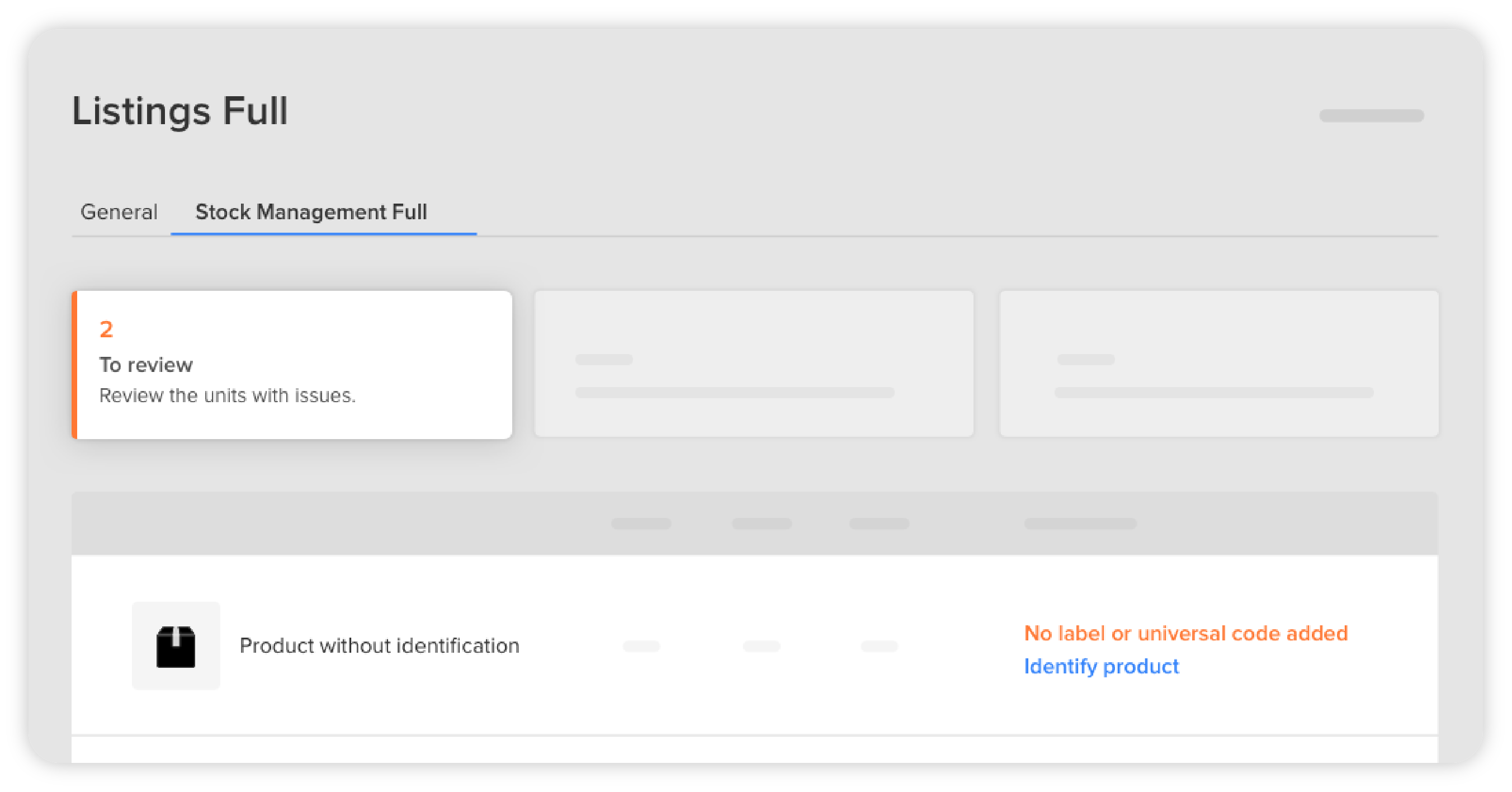Click the third column header placeholder in table
Image resolution: width=1512 pixels, height=792 pixels.
point(878,523)
